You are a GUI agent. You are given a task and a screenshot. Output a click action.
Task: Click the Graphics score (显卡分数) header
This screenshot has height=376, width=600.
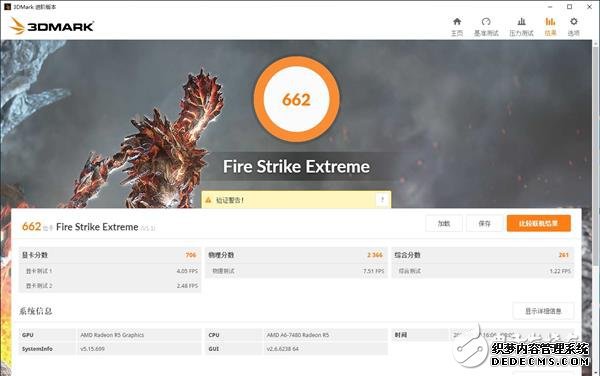click(35, 255)
